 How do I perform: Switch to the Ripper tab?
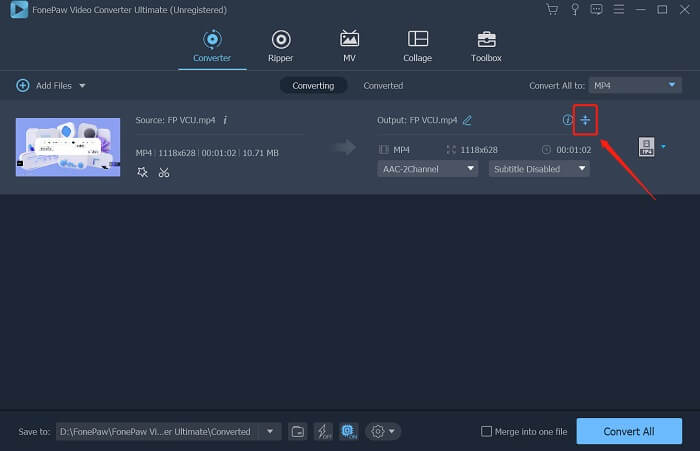coord(281,46)
